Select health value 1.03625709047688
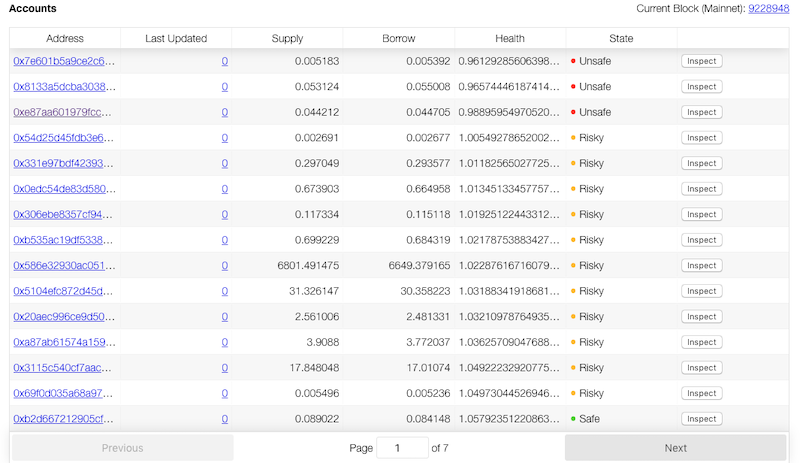This screenshot has width=800, height=463. click(509, 342)
